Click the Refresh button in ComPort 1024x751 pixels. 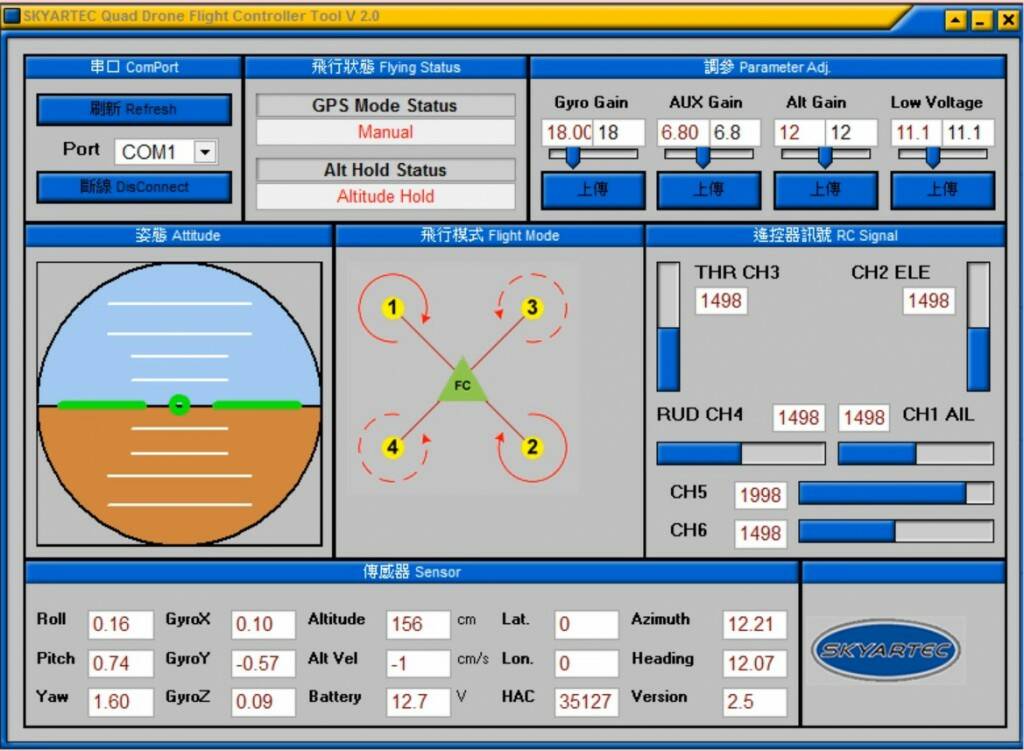point(134,109)
